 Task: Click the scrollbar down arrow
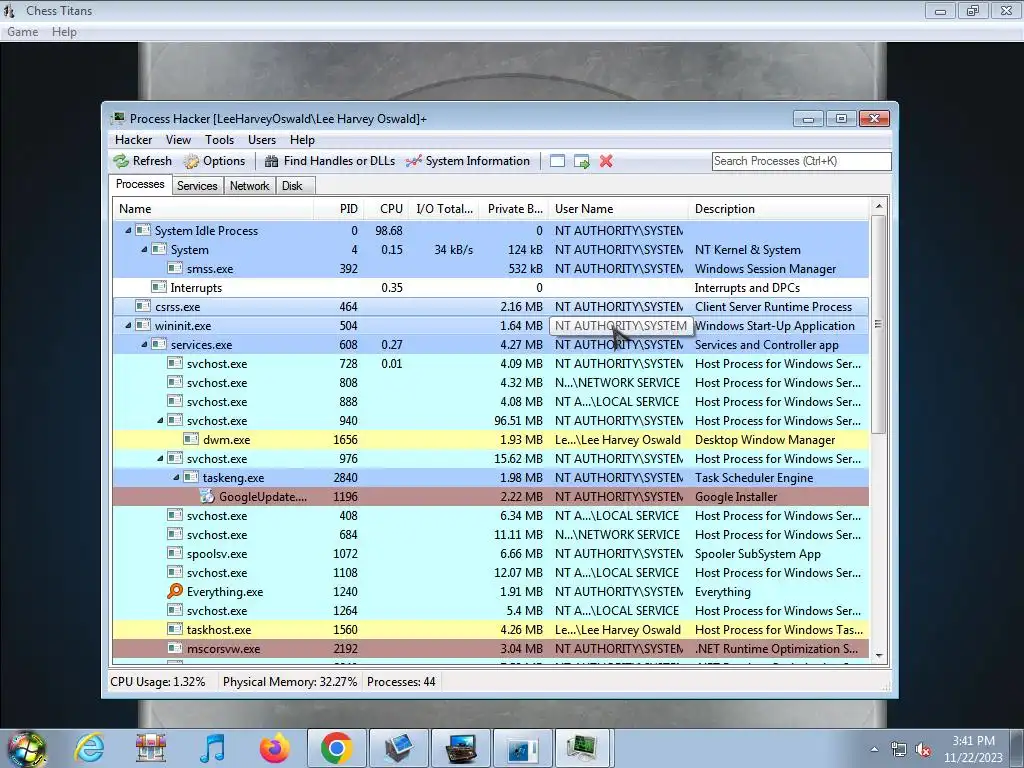tap(878, 655)
